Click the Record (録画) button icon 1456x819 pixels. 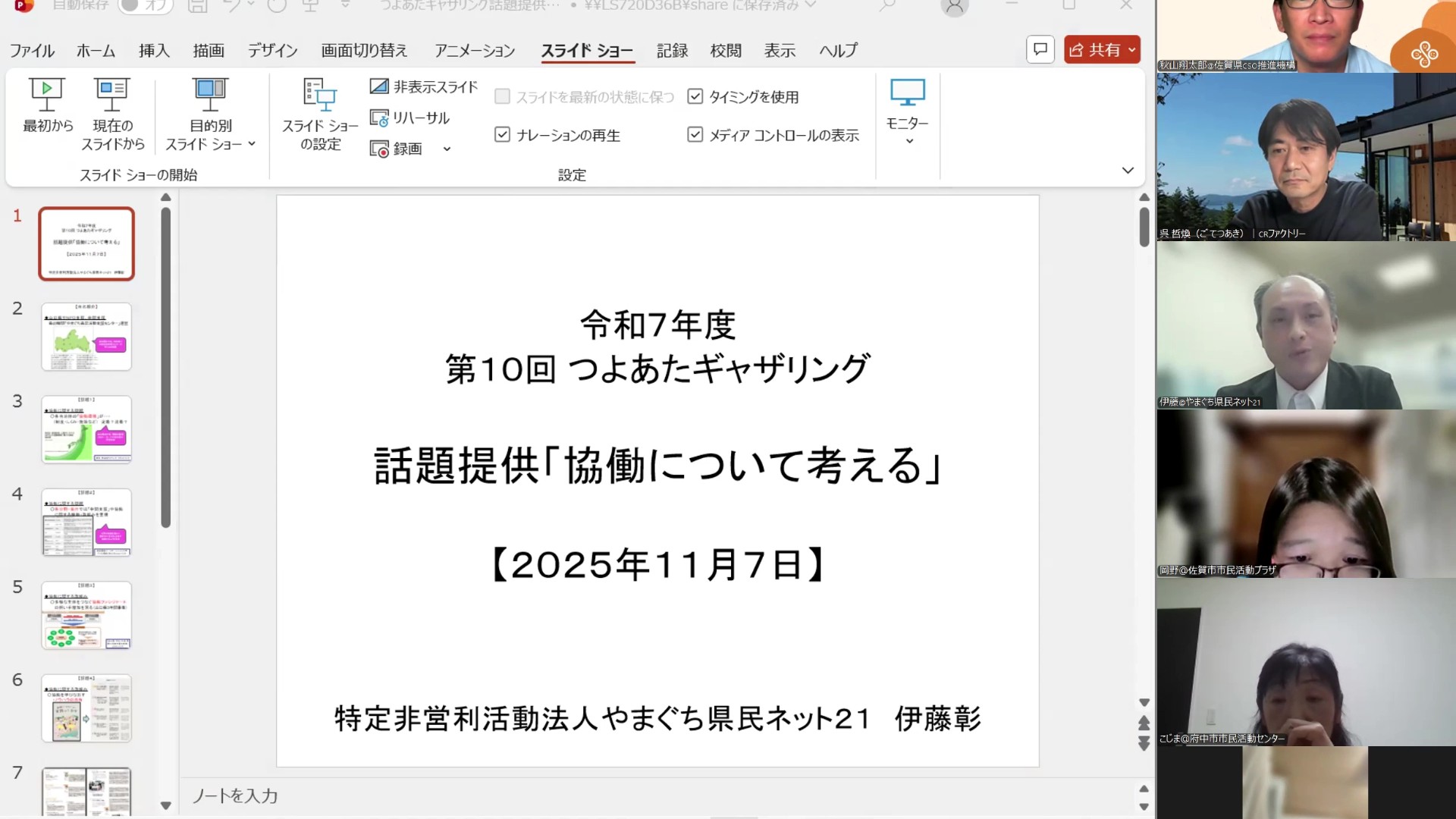(379, 149)
